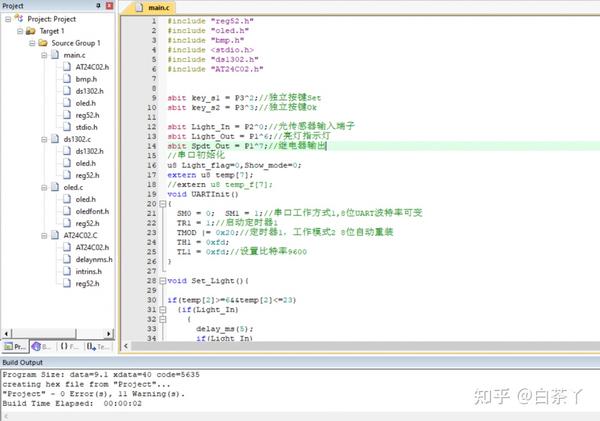Collapse the oled.c node
600x421 pixels.
coord(44,188)
